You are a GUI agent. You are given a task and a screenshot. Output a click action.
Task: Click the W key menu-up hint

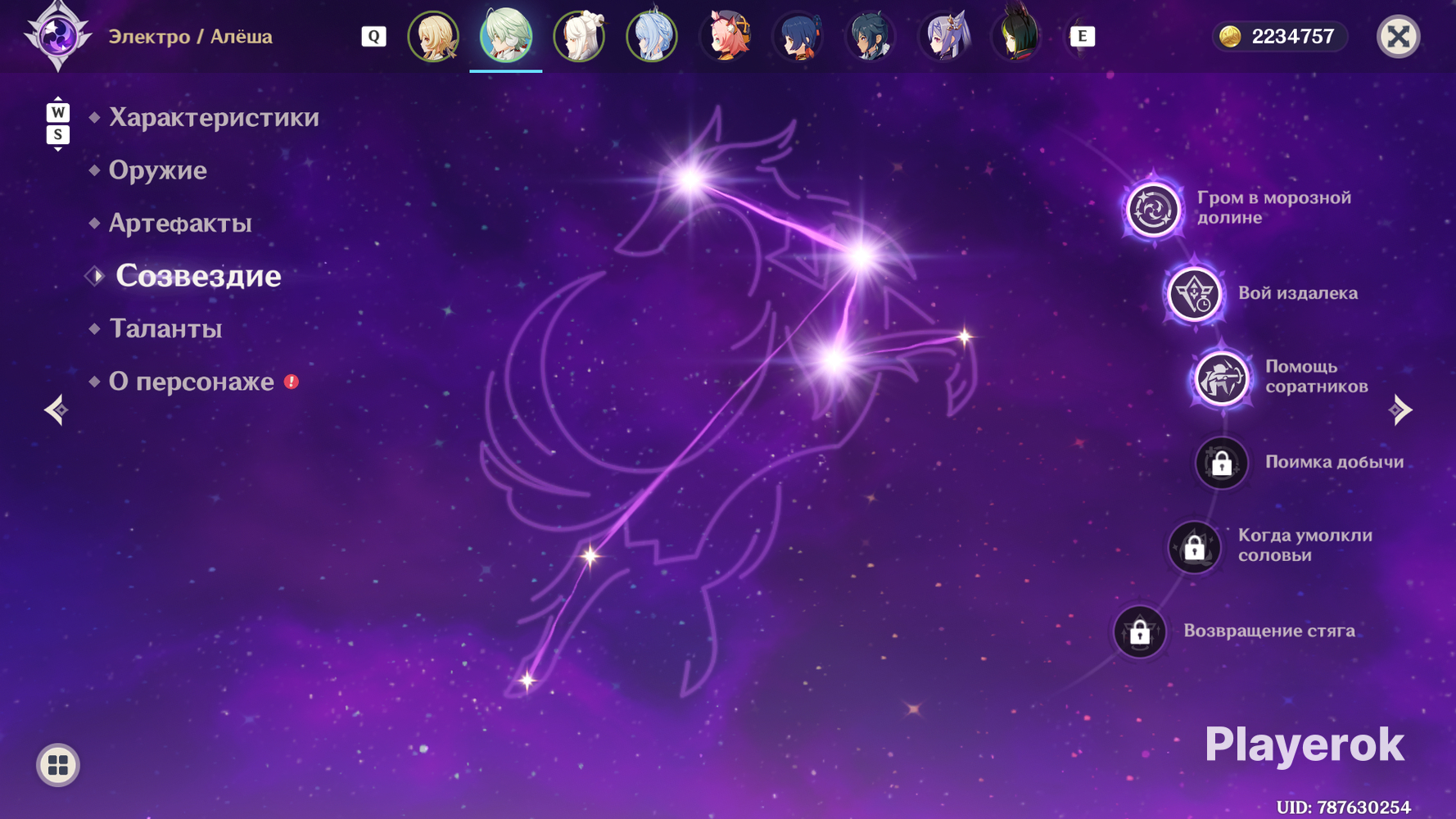click(57, 112)
